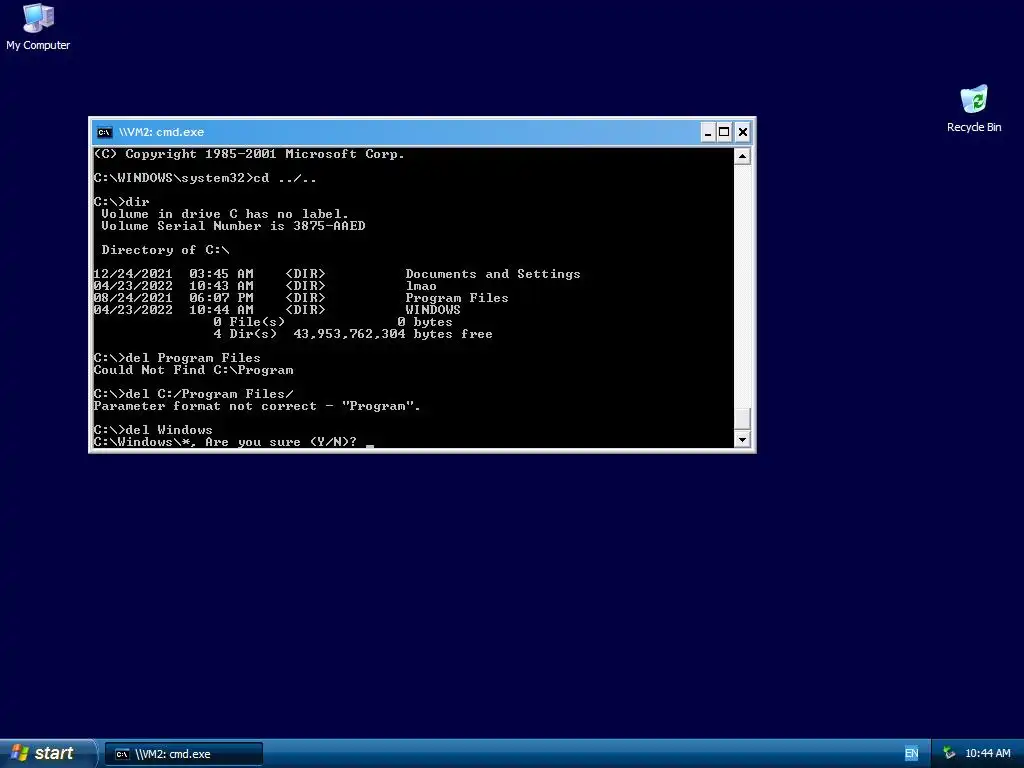Click the 'Directory of C:\' line
Viewport: 1024px width, 768px height.
pyautogui.click(x=165, y=250)
